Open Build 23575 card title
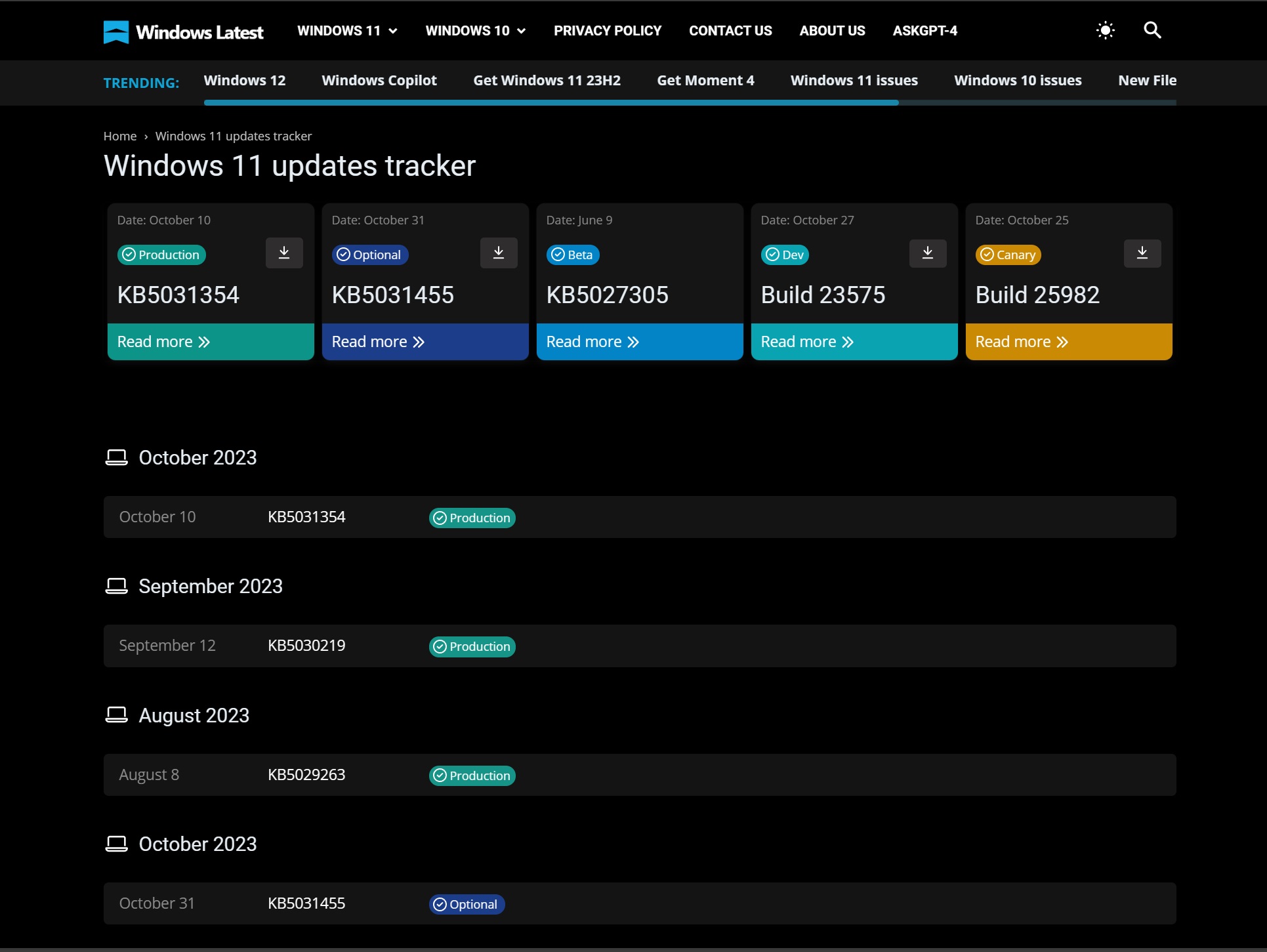The height and width of the screenshot is (952, 1267). click(823, 295)
